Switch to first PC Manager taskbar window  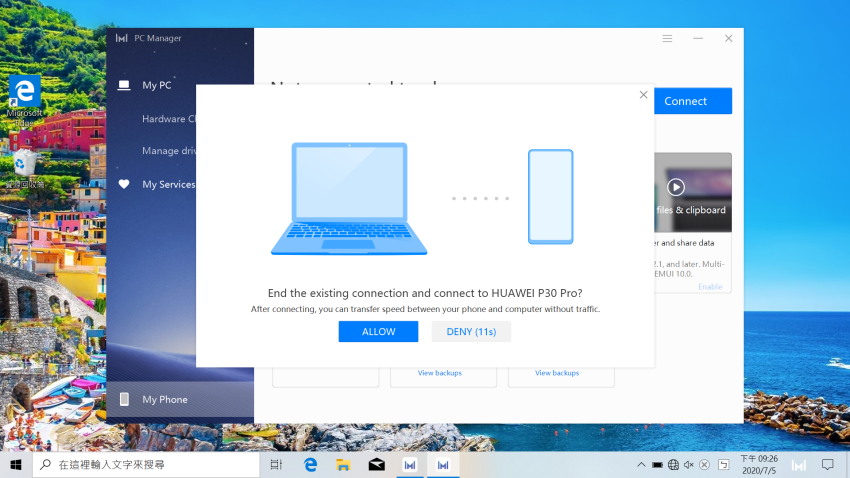click(x=410, y=464)
